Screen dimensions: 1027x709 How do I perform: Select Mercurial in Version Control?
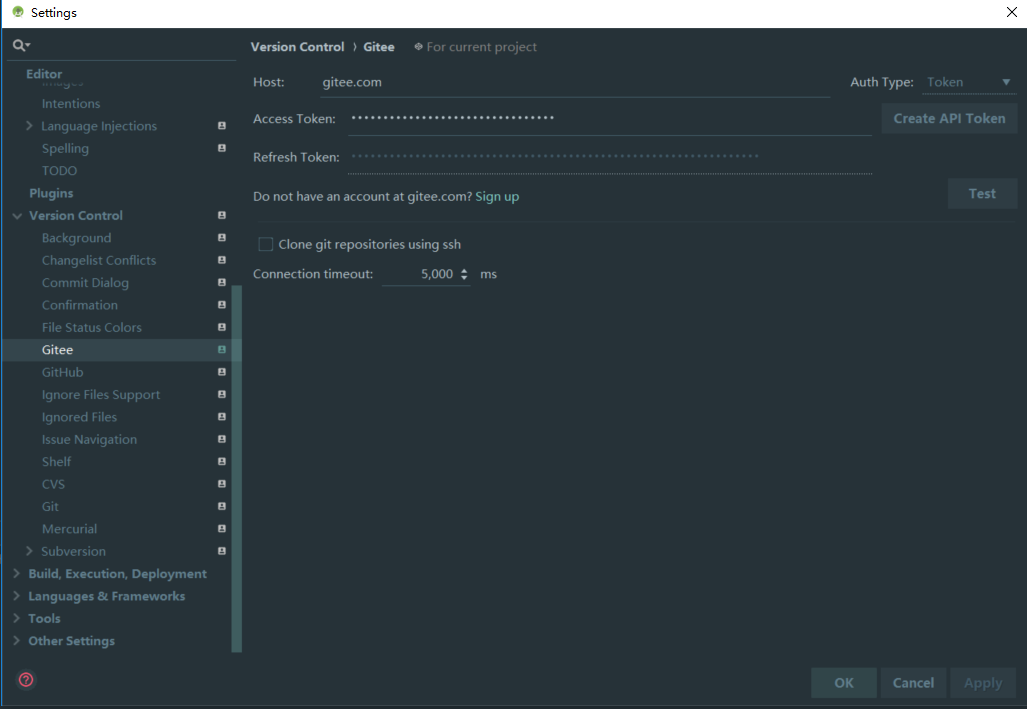pos(69,529)
